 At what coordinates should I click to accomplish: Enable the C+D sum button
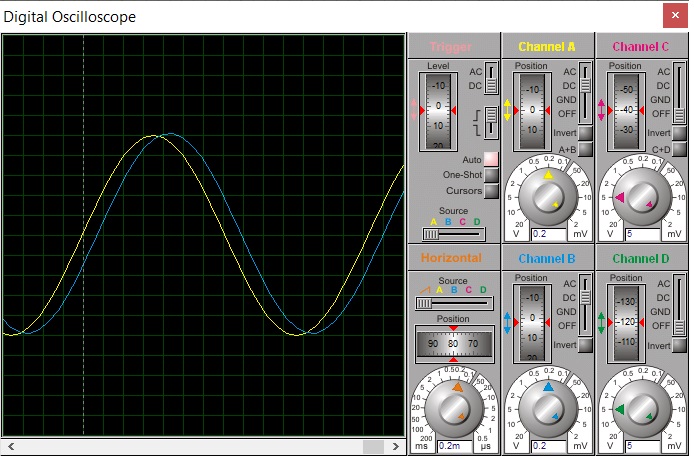[x=677, y=149]
